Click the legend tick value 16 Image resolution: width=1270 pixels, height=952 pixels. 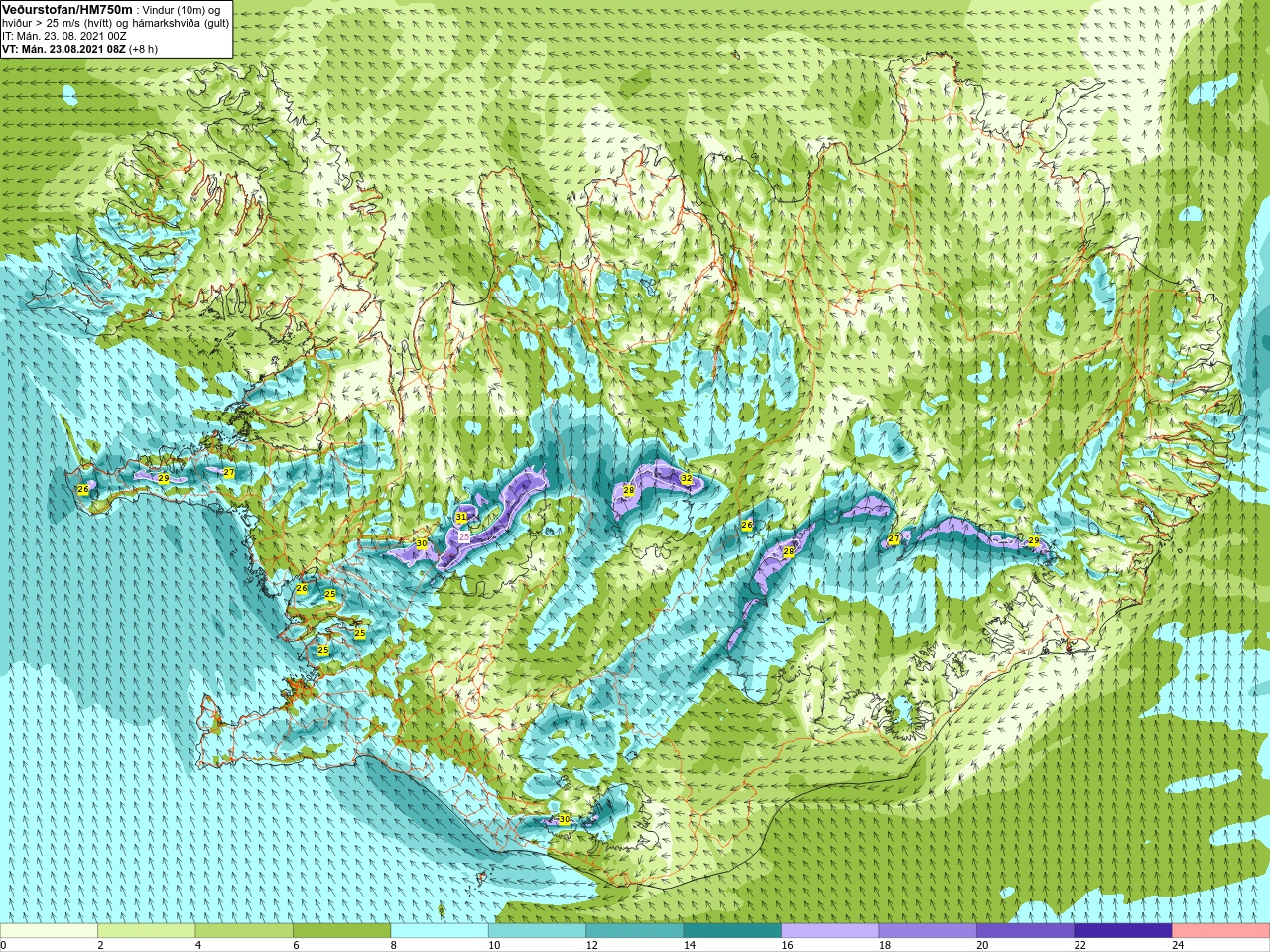point(787,945)
